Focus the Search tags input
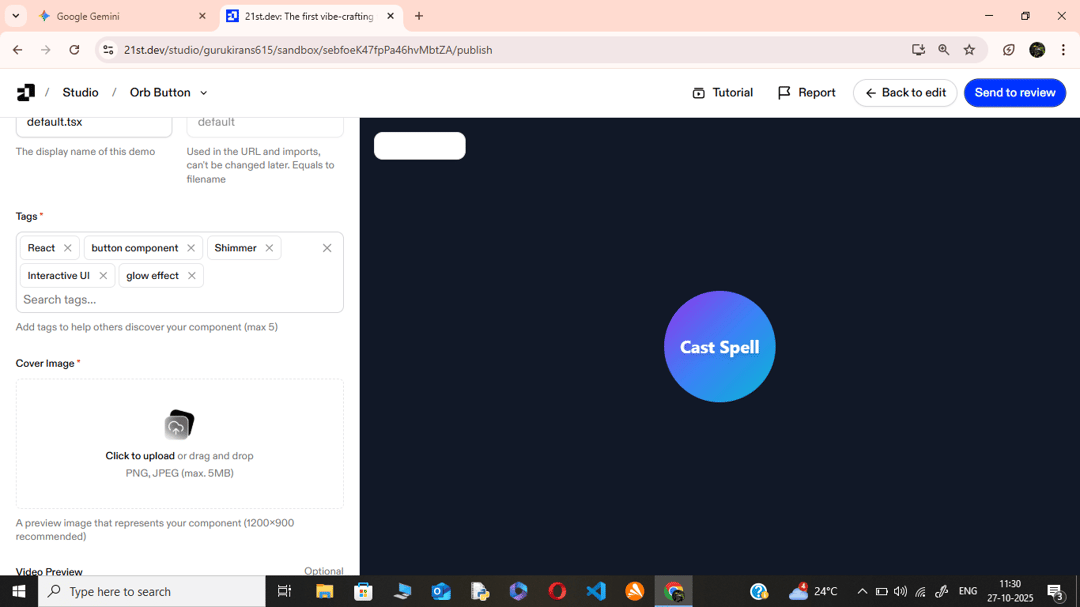 179,300
